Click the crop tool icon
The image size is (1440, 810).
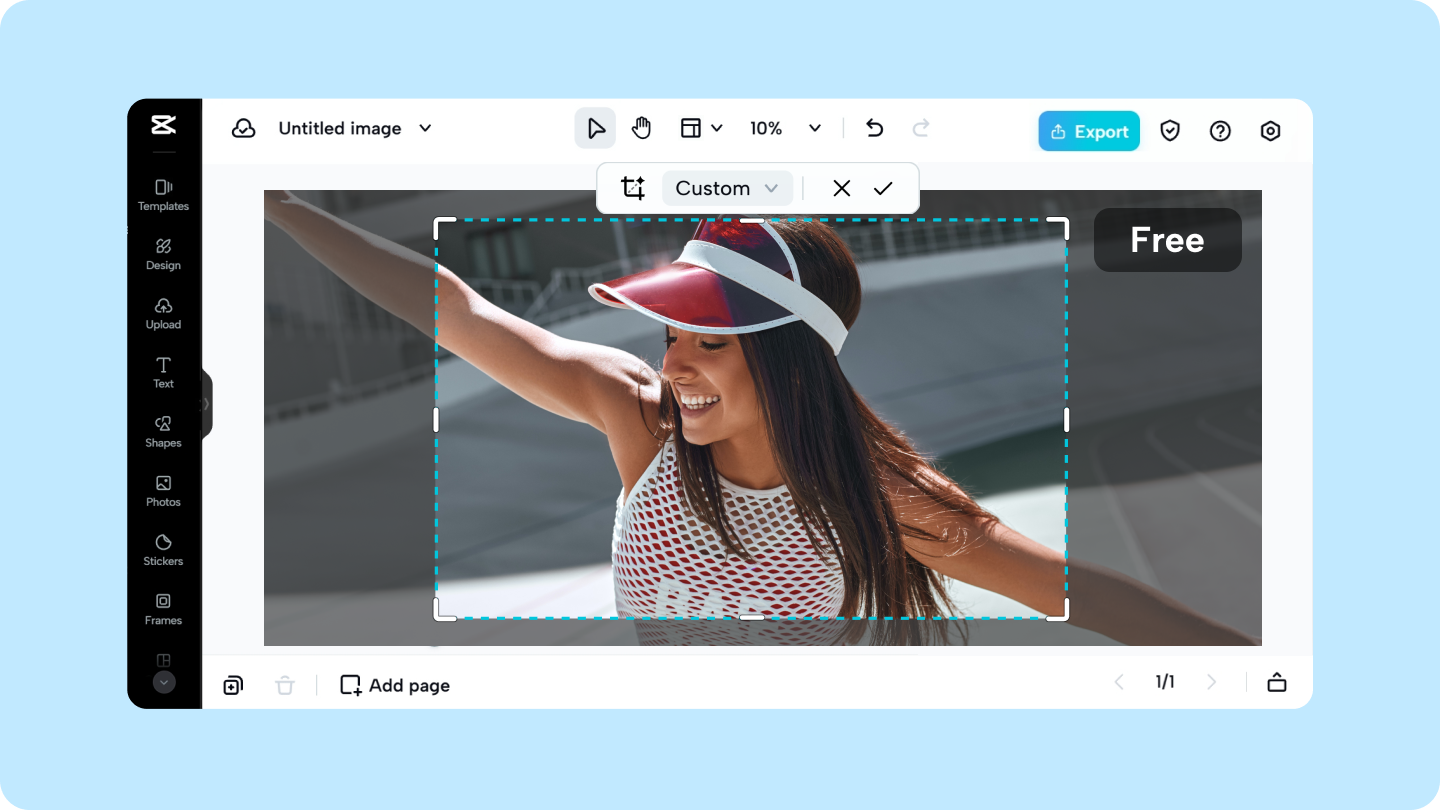point(633,188)
